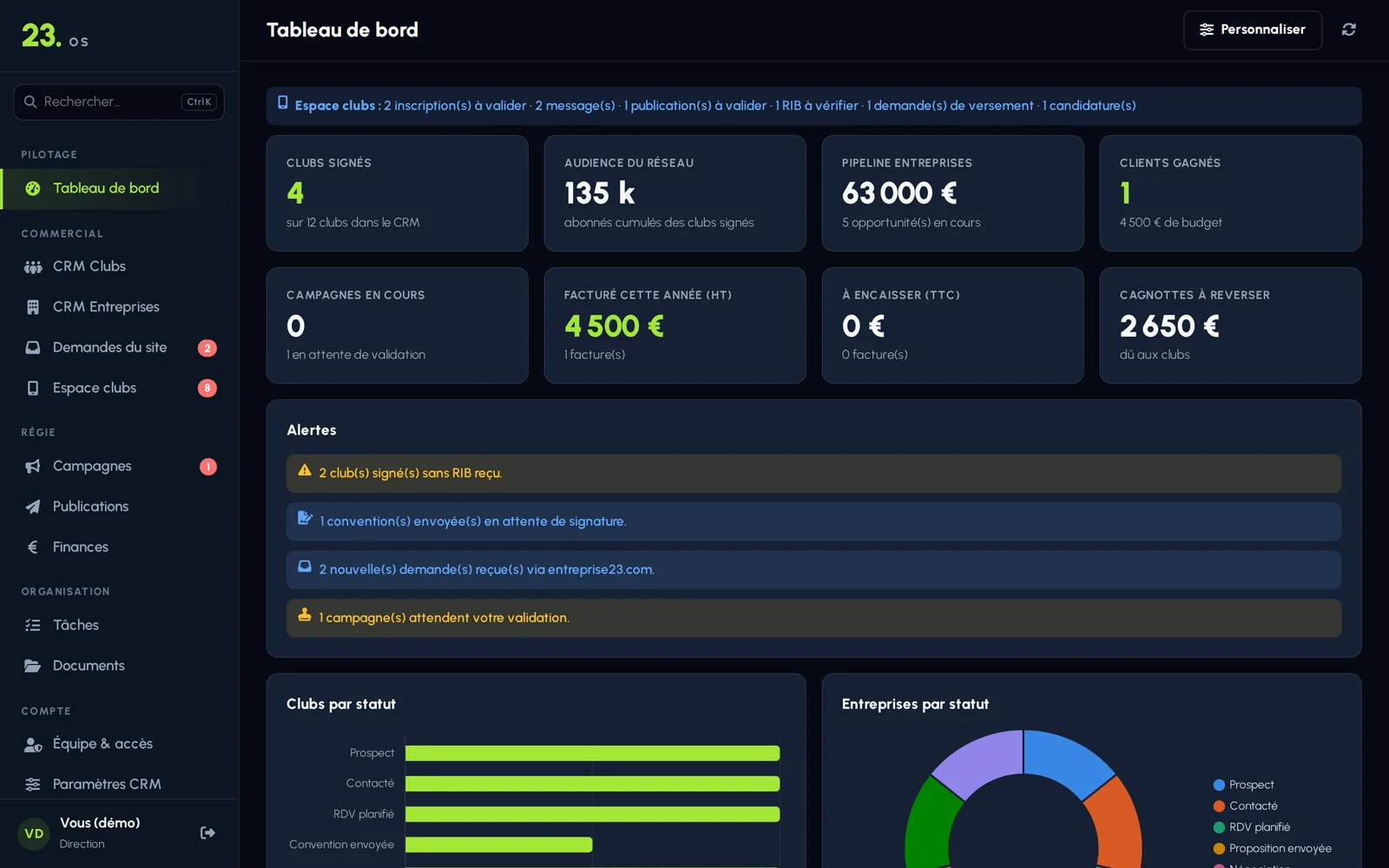Open alert 2 nouvelle(s) demande(s) reçue(s)
1389x868 pixels.
[x=813, y=570]
